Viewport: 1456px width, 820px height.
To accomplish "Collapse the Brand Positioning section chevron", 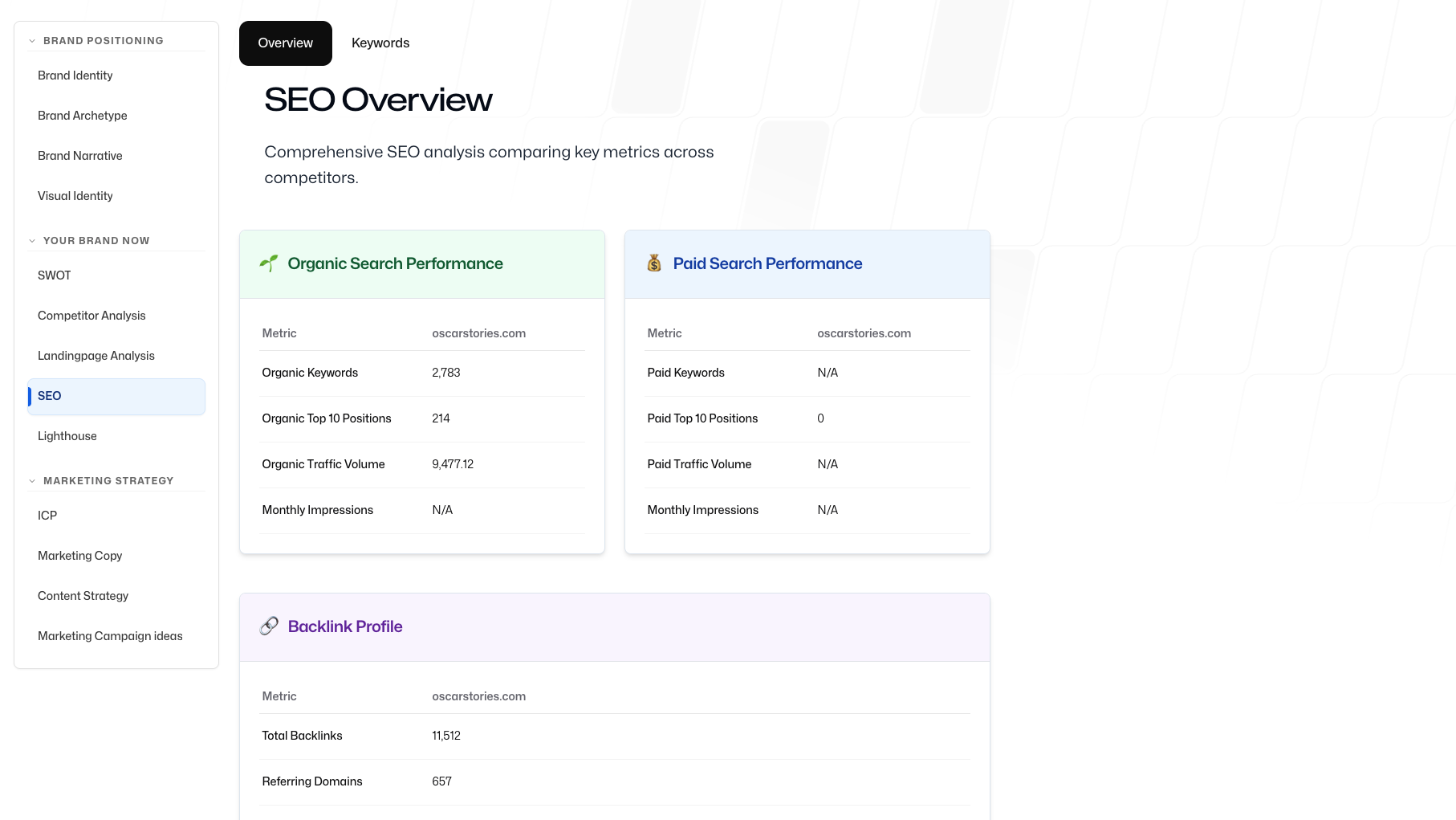I will 32,41.
